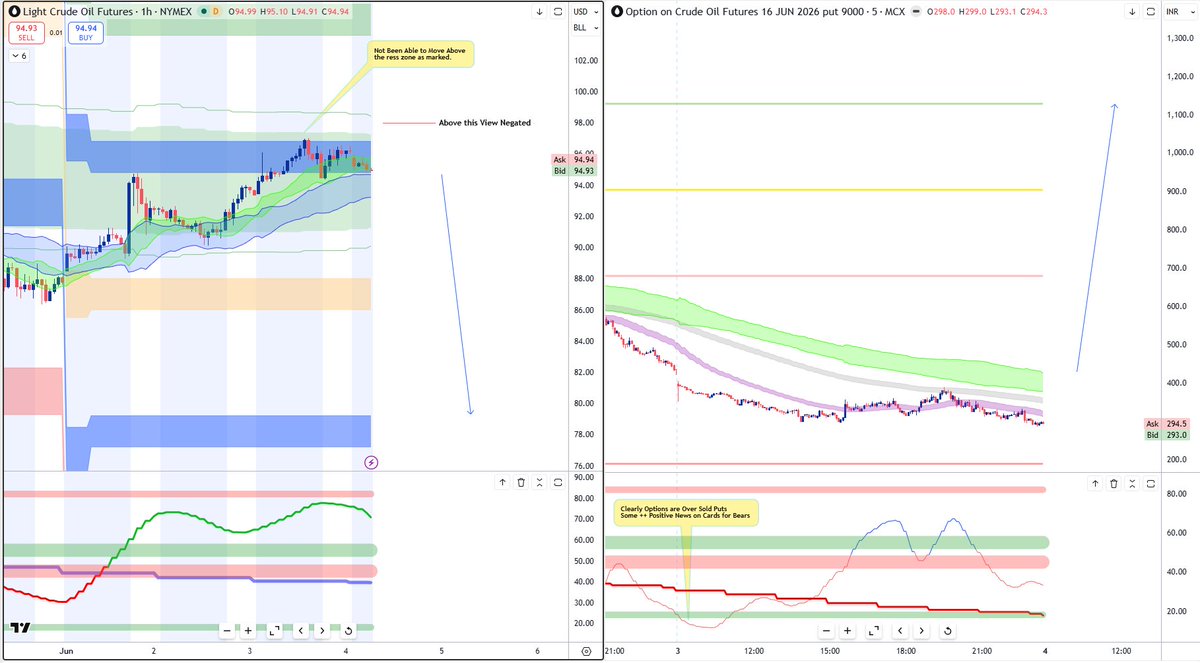Click the 'Not Been Able to Move Above' note
This screenshot has height=663, width=1200.
tap(420, 54)
